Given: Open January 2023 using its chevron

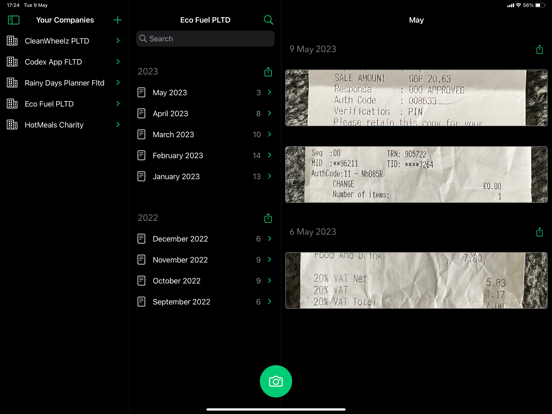Looking at the screenshot, I should pos(269,176).
